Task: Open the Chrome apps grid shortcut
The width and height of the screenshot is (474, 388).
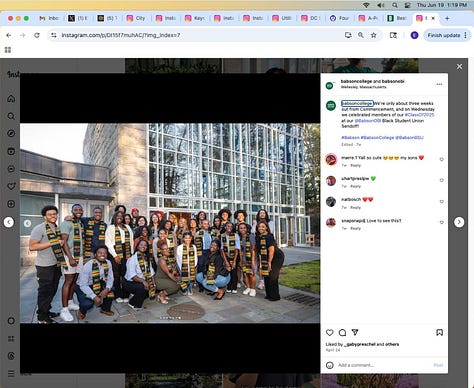Action: [x=8, y=50]
